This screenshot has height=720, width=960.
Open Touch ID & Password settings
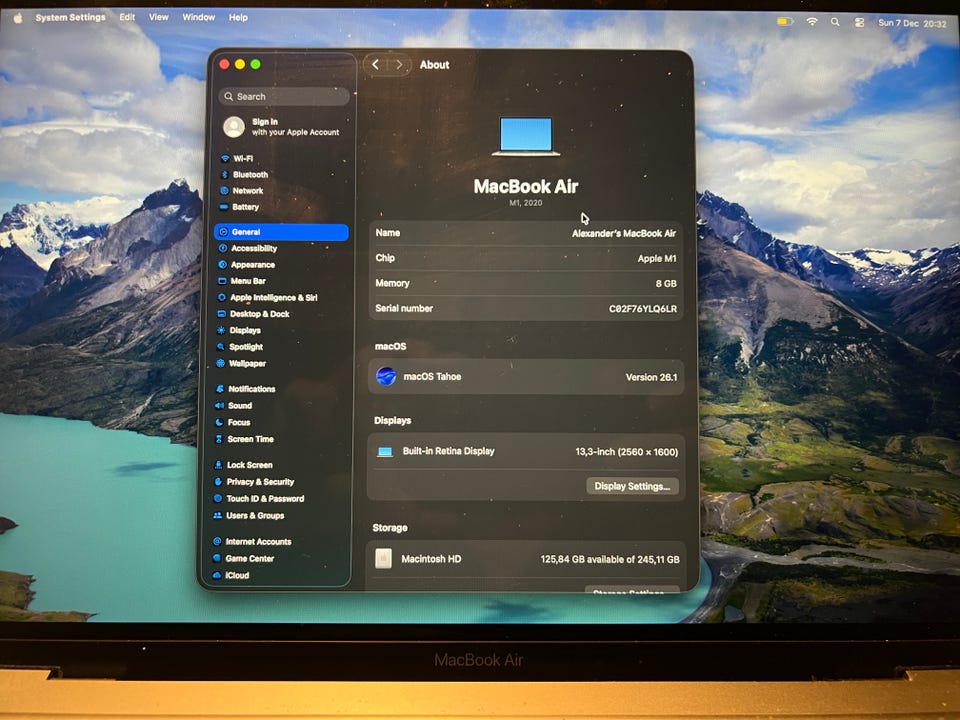tap(258, 499)
